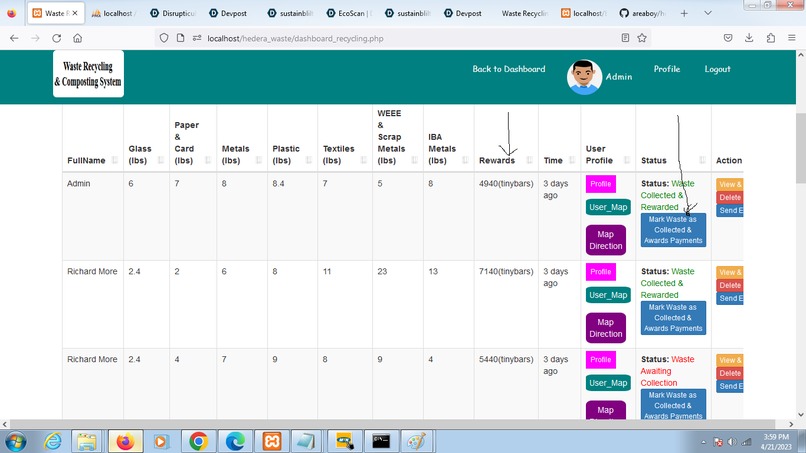This screenshot has height=453, width=806.
Task: Mark Admin waste collected and award payment
Action: [x=673, y=230]
